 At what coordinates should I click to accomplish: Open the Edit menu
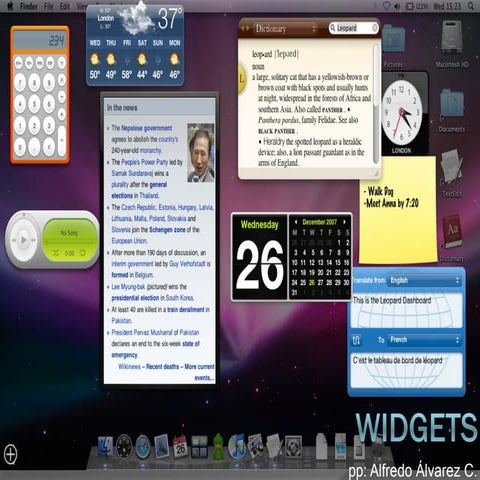(x=65, y=6)
